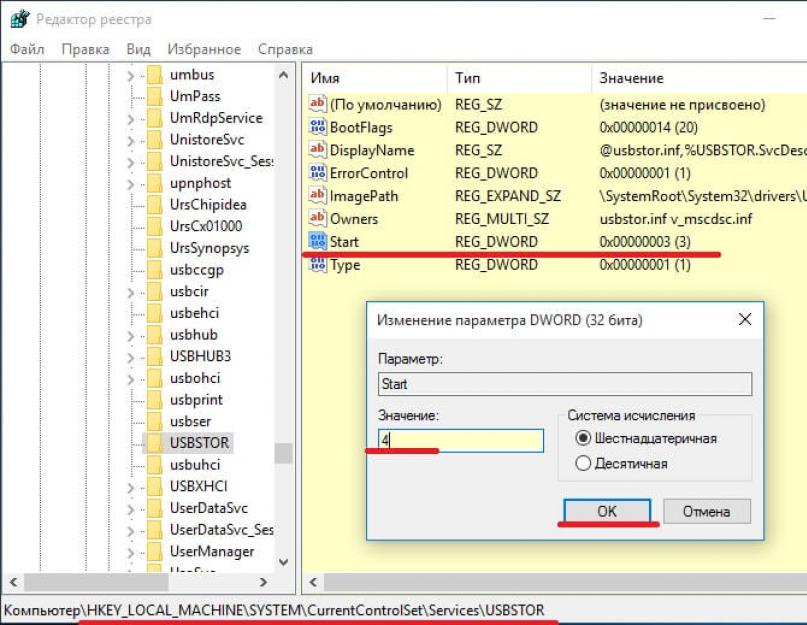Select the (По умолчанию) value icon
Image resolution: width=807 pixels, height=625 pixels.
[318, 104]
